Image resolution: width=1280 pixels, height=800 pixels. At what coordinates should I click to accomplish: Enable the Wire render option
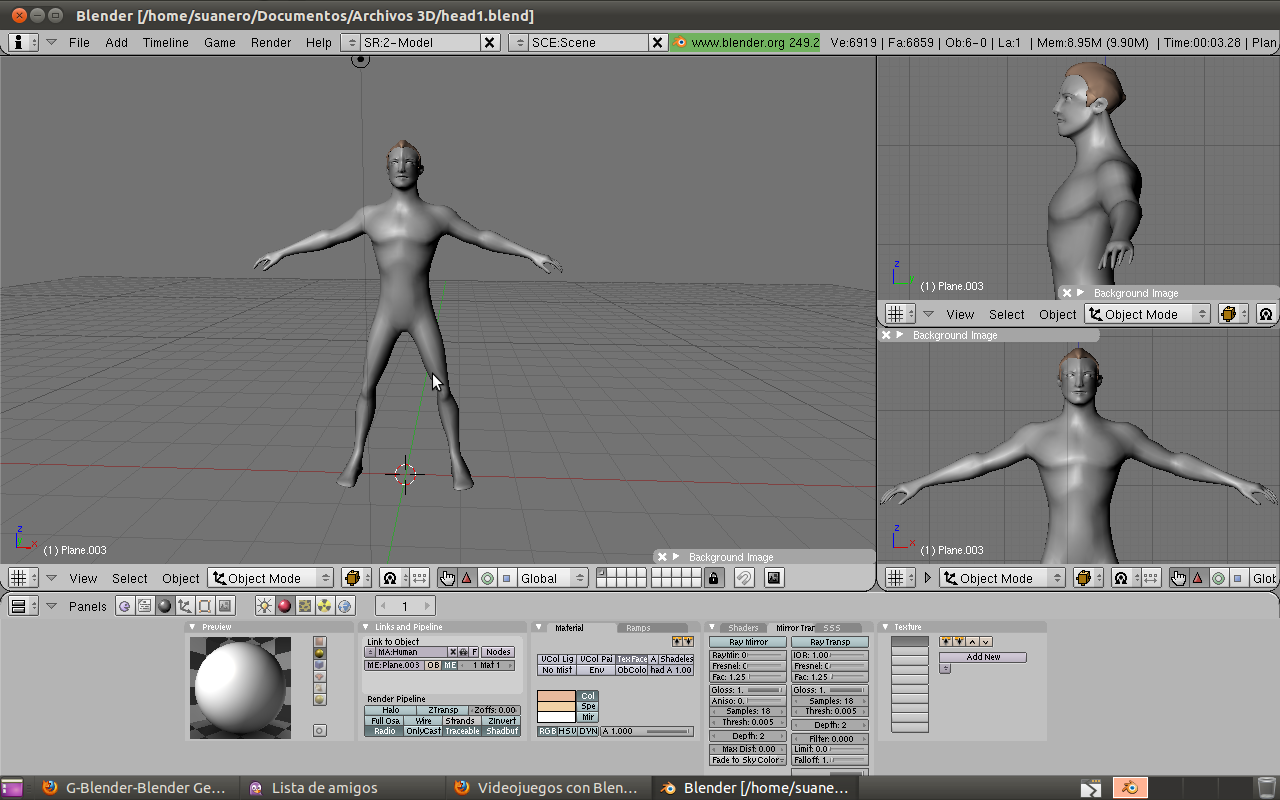point(423,720)
